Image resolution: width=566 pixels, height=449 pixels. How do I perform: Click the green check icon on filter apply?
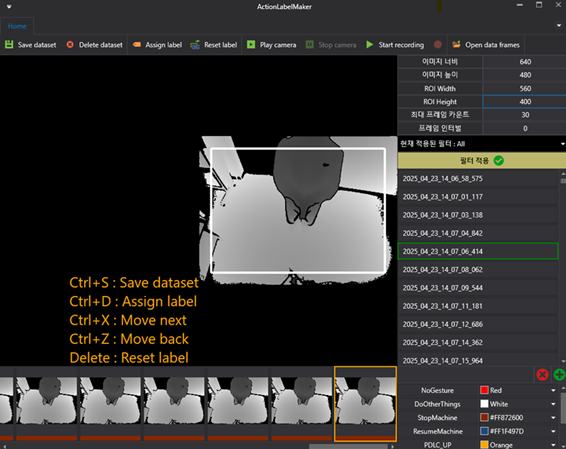498,160
